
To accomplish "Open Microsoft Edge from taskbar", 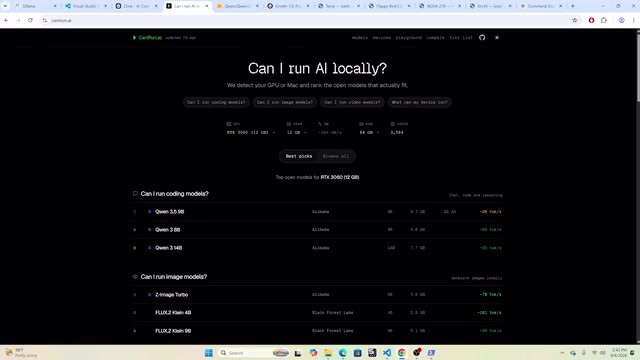I will (x=342, y=353).
